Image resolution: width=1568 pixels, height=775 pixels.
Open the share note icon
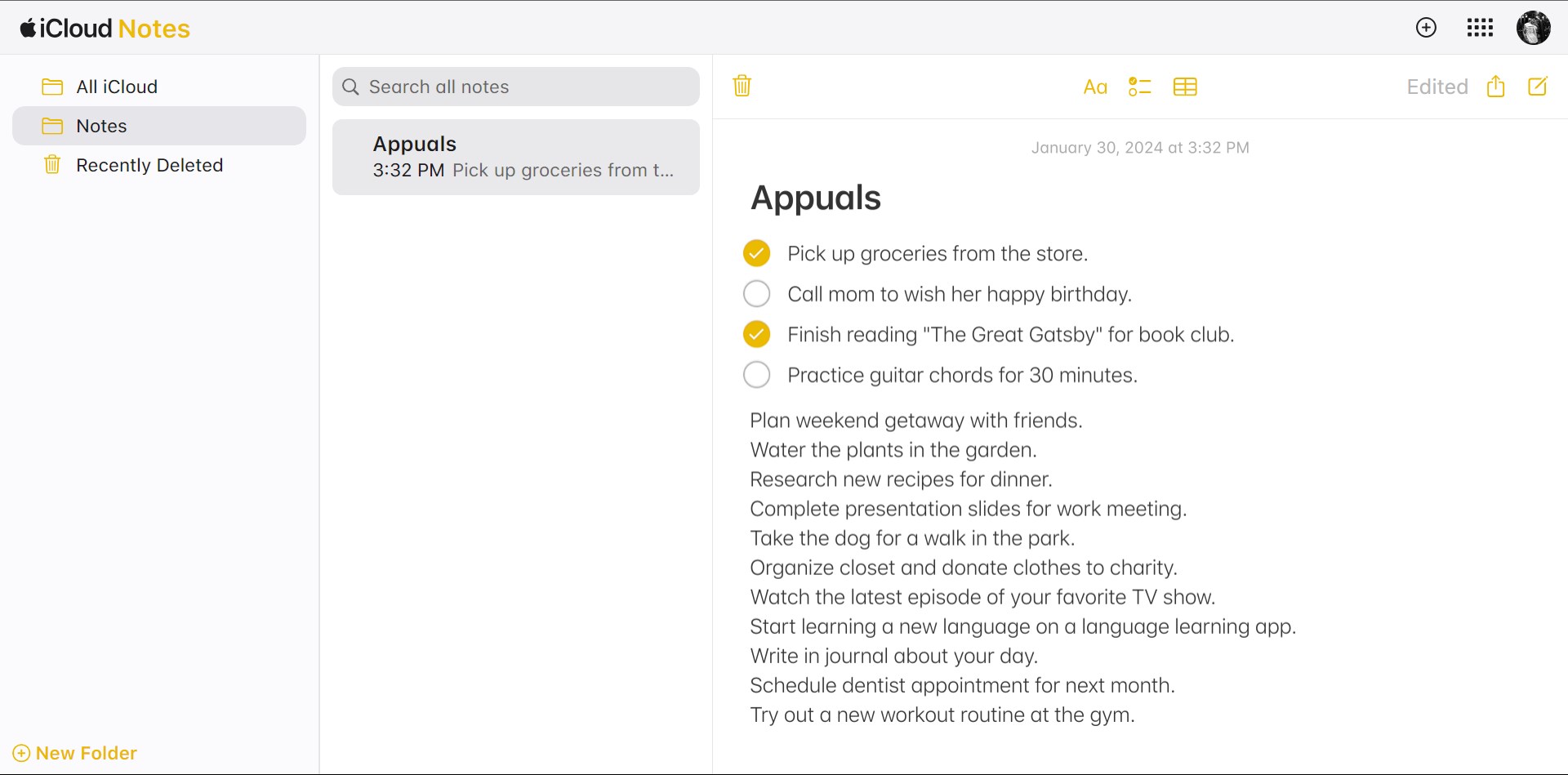(x=1495, y=87)
